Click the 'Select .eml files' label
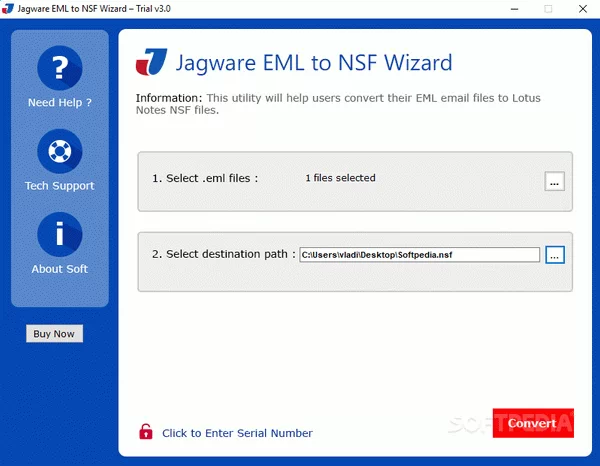600x466 pixels. 205,178
